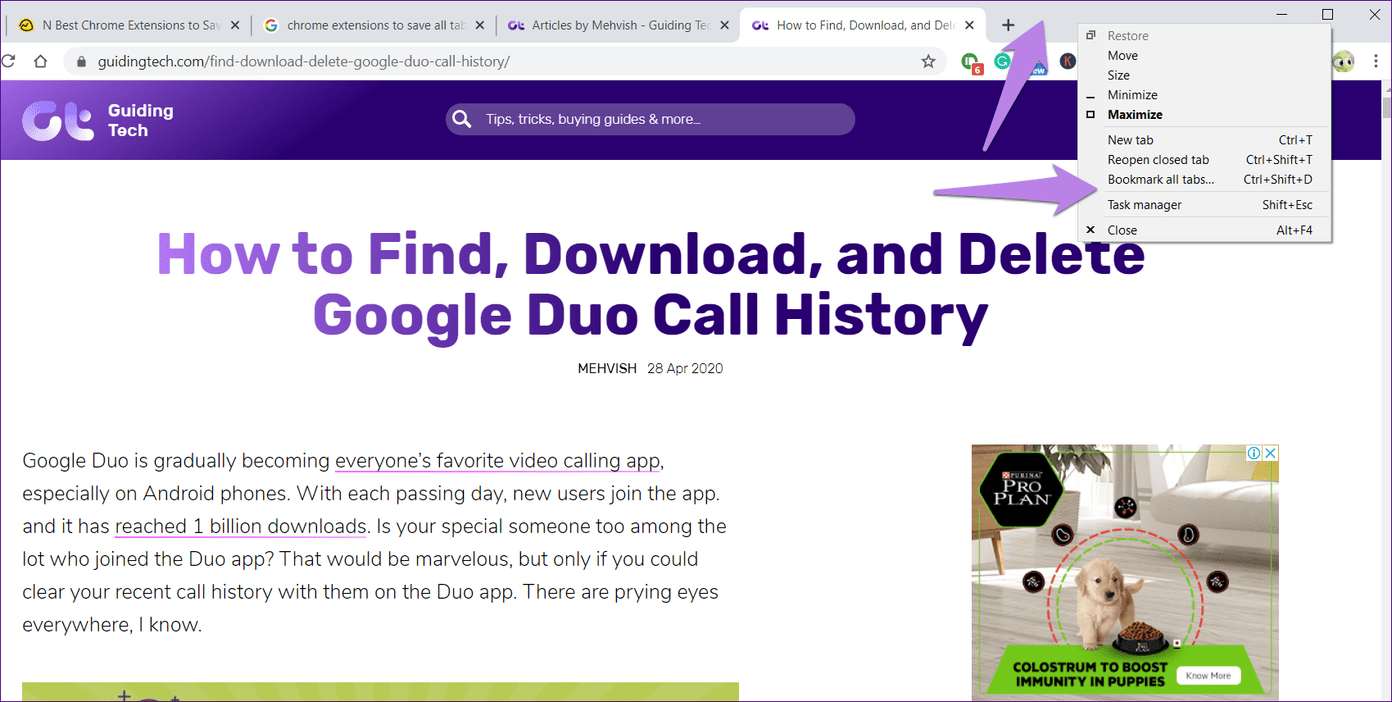The image size is (1392, 702).
Task: Close the Articles by Mehvish tab
Action: click(x=724, y=25)
